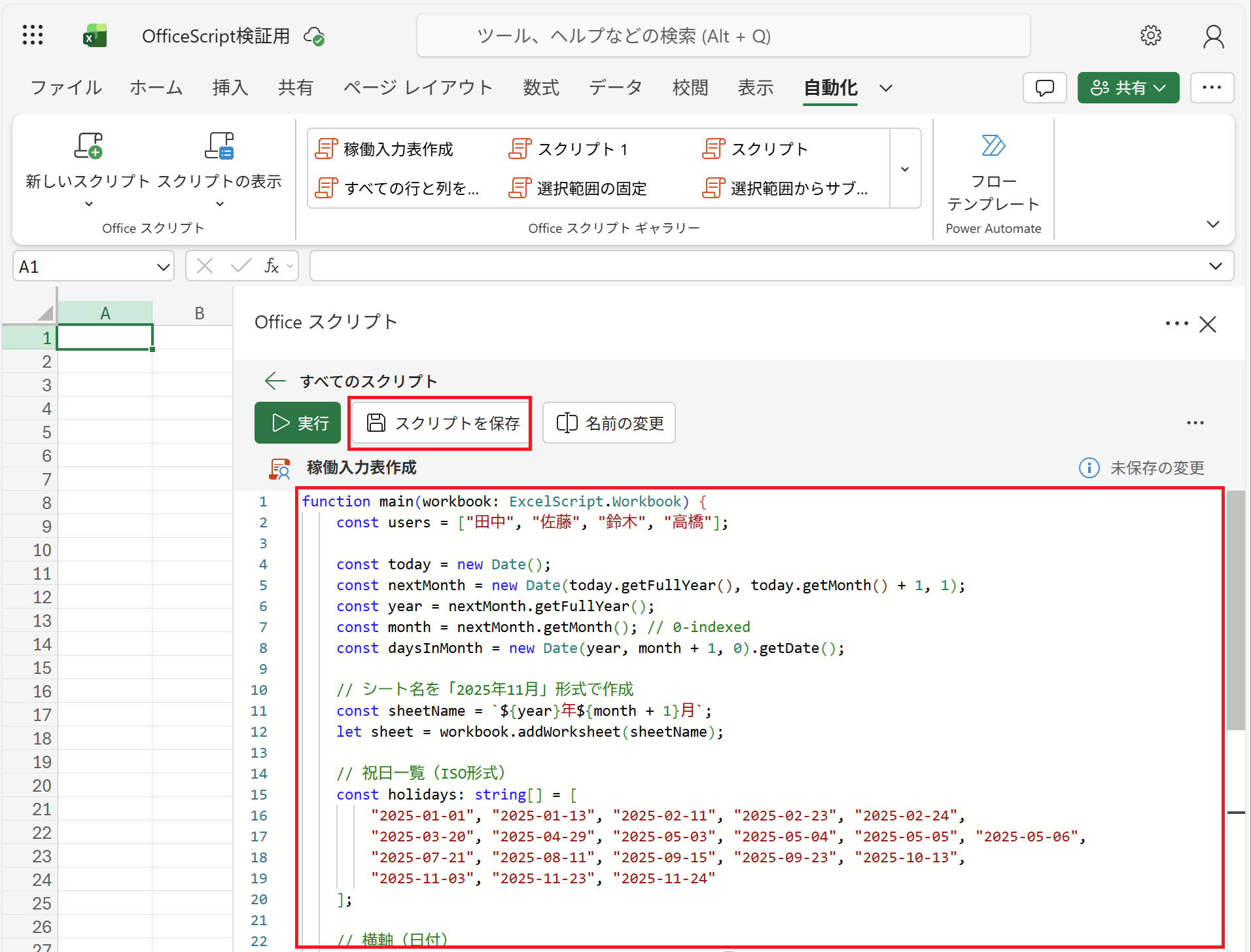The image size is (1251, 952).
Task: Rename the script (名前の変更)
Action: coord(608,423)
